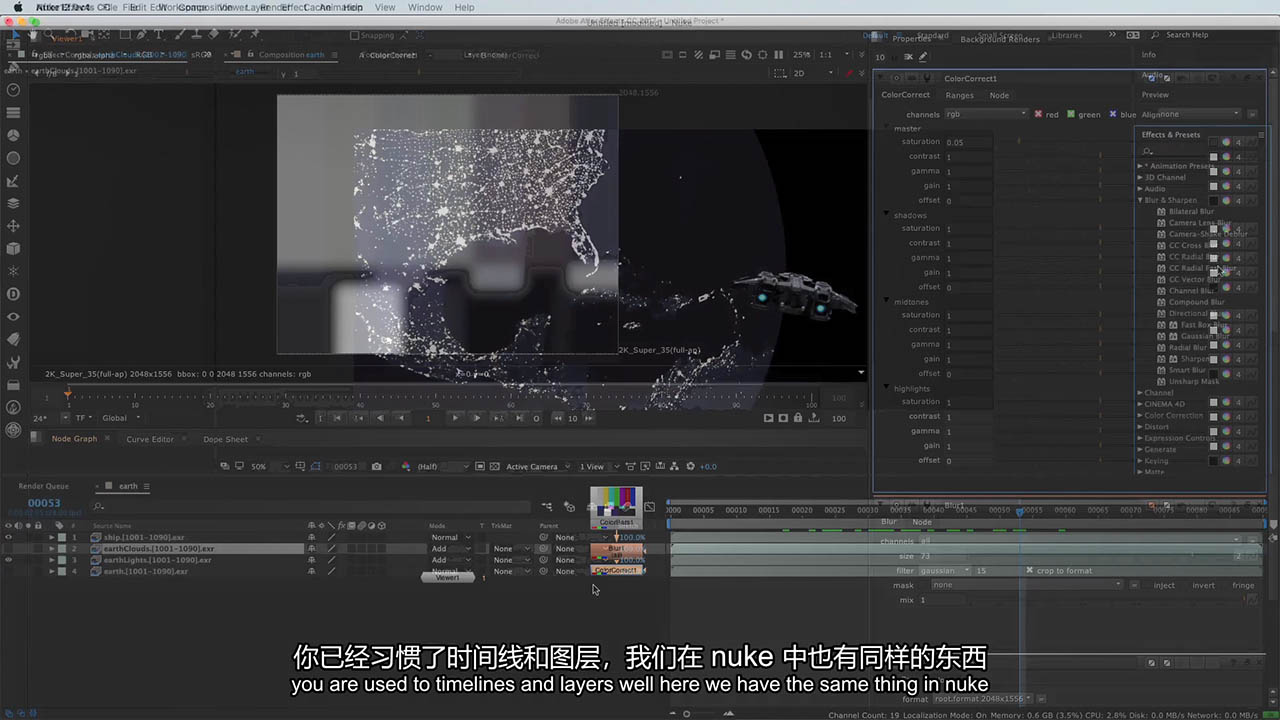
Task: Select the Rectangle shape tool
Action: pyautogui.click(x=123, y=35)
